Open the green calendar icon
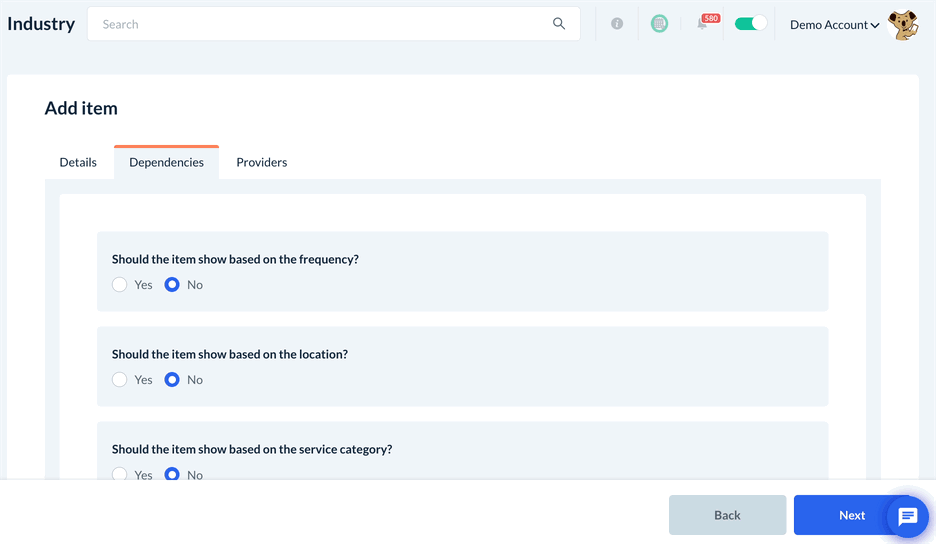The height and width of the screenshot is (544, 936). coord(659,24)
